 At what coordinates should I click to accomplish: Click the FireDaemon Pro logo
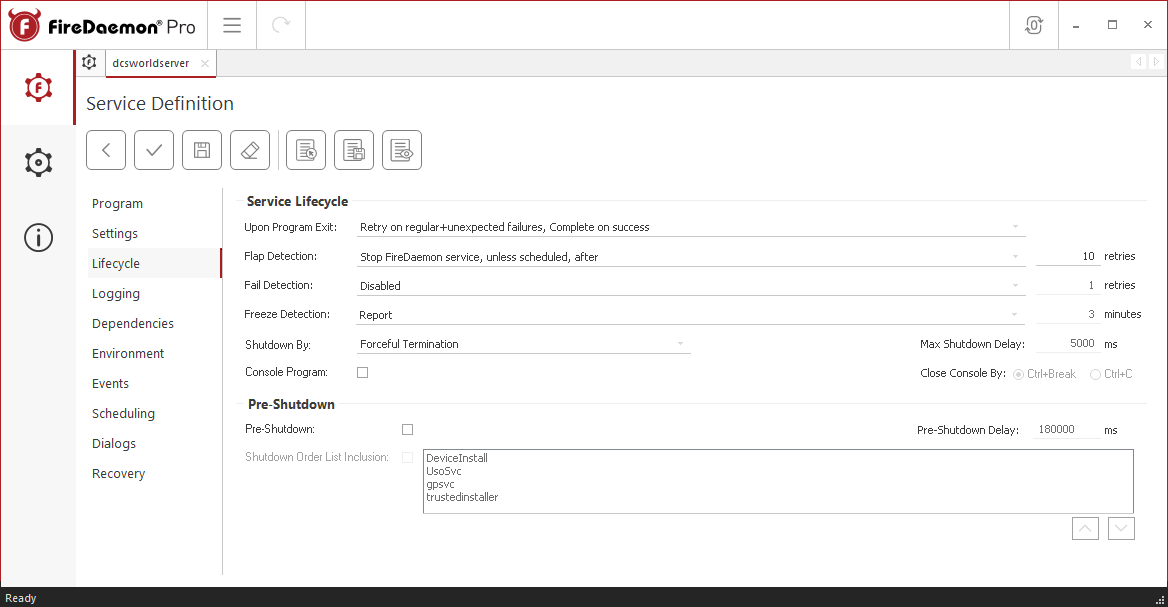(x=102, y=26)
